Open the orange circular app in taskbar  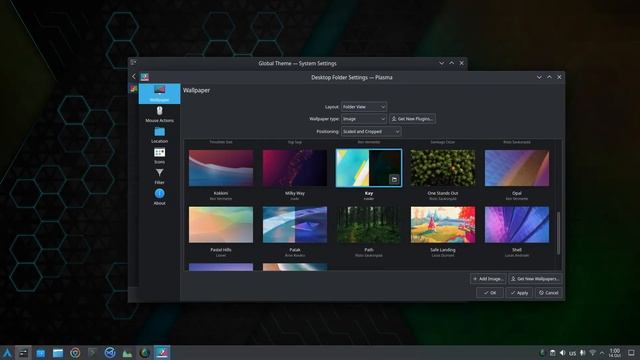click(75, 353)
